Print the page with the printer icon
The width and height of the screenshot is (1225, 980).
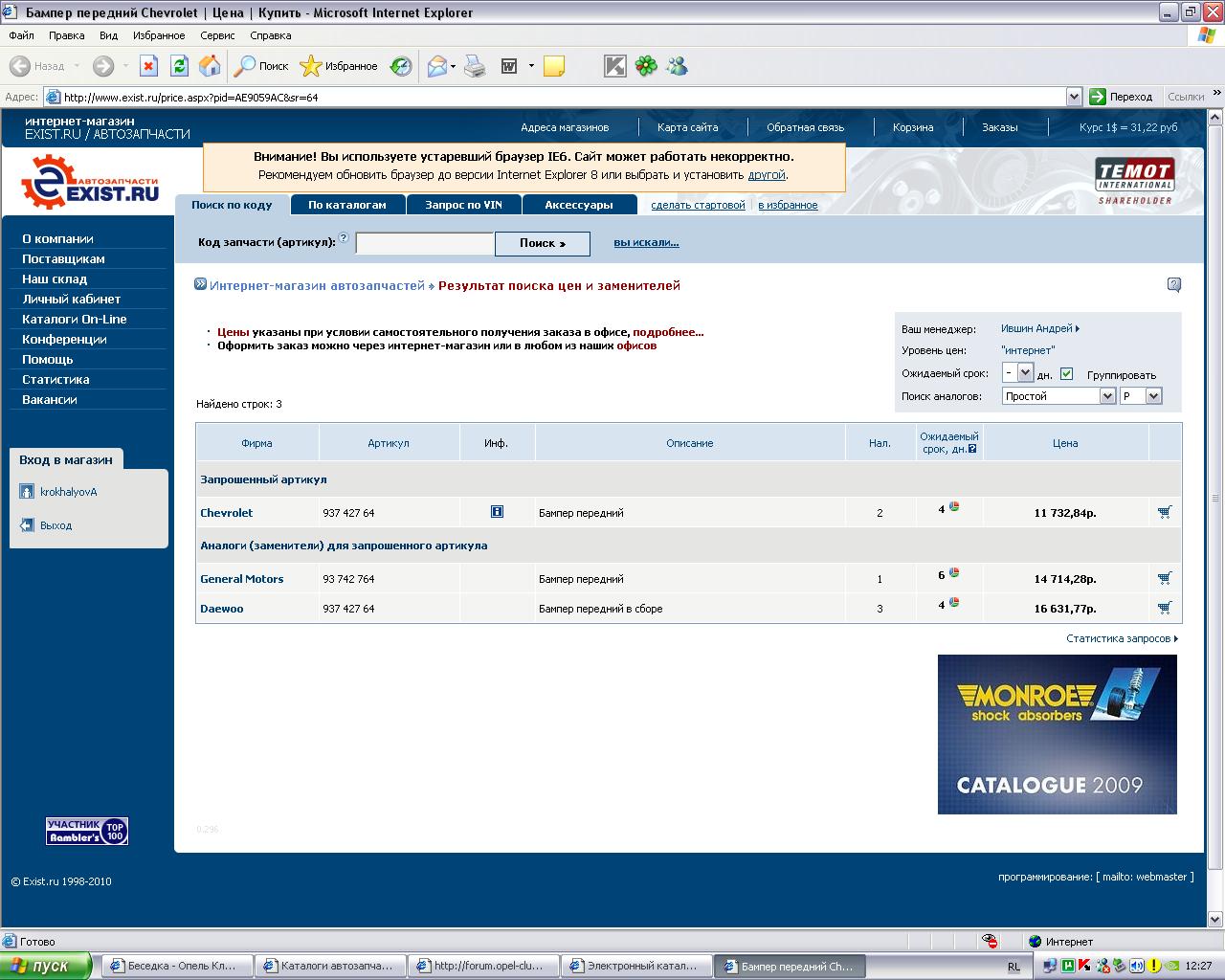(475, 66)
